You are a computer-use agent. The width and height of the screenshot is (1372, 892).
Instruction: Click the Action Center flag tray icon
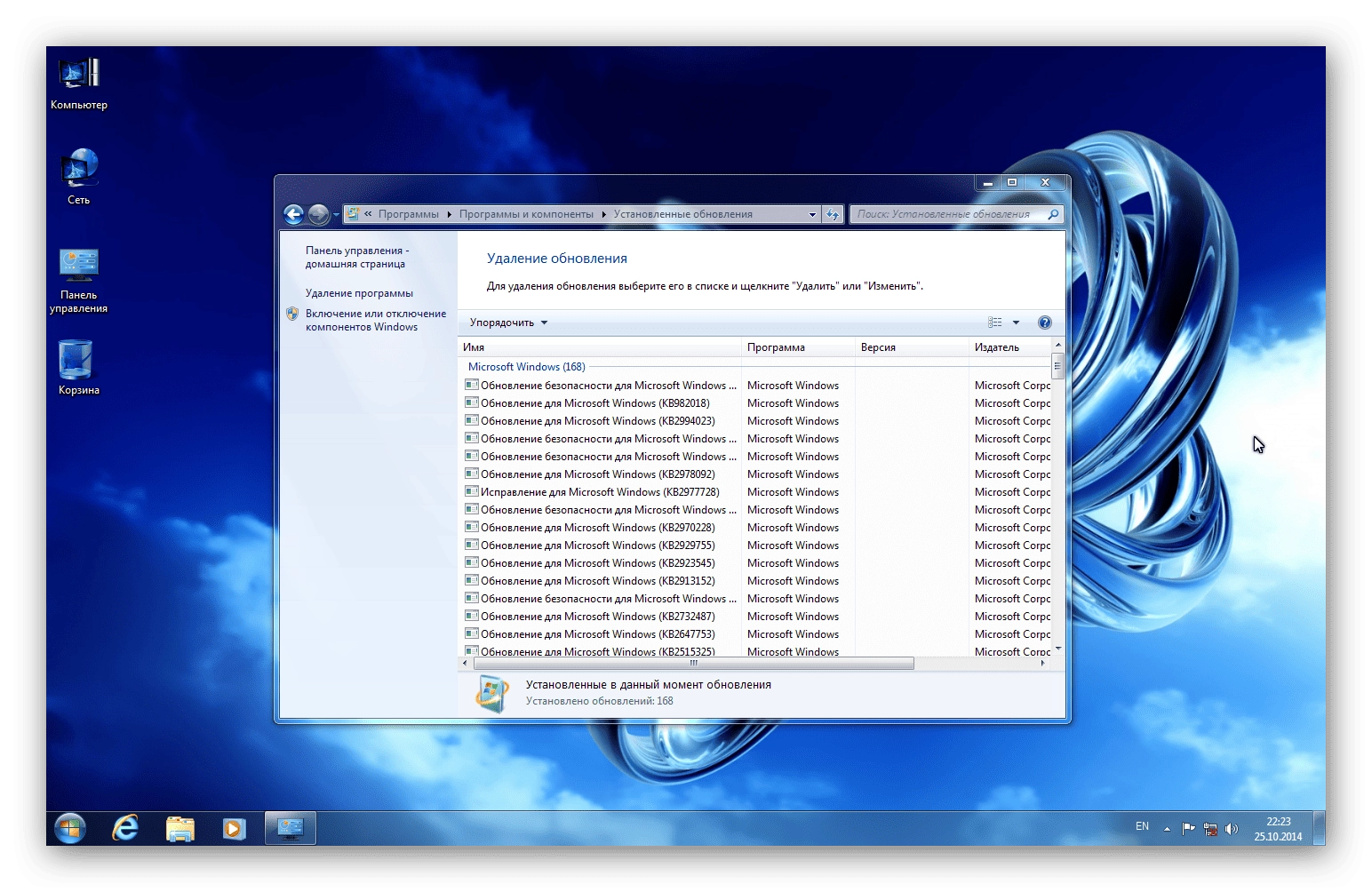tap(1188, 829)
